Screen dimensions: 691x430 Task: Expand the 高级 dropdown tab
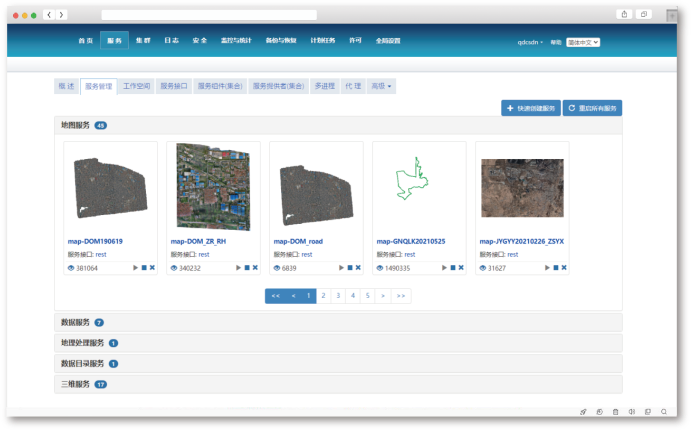coord(381,86)
